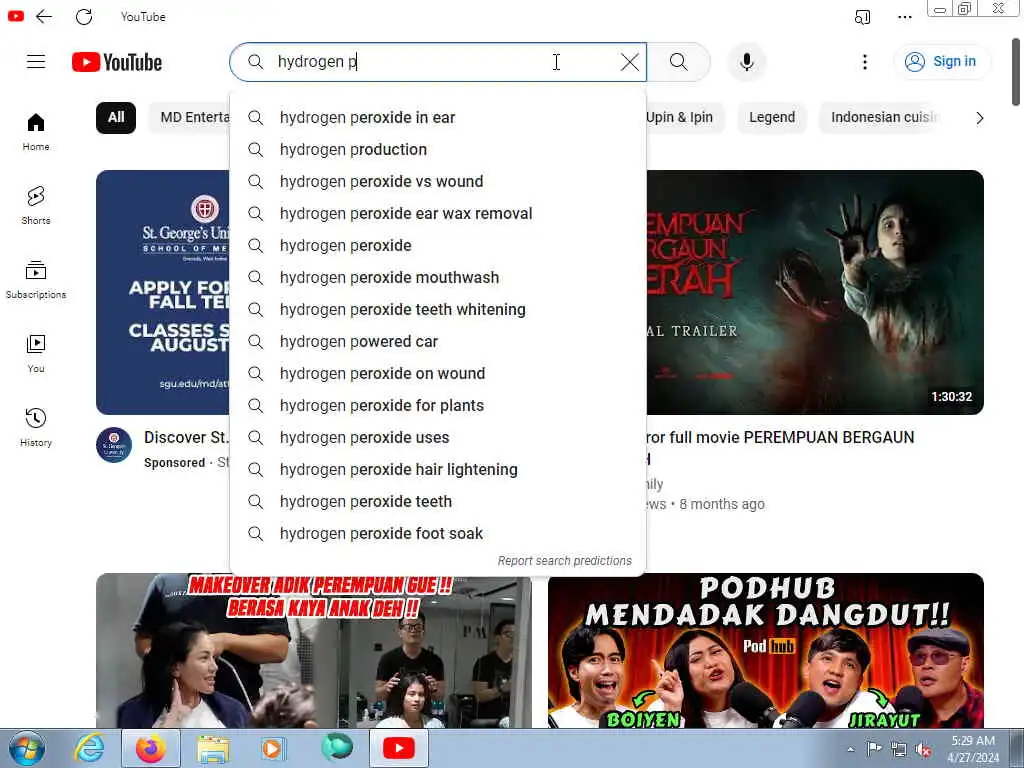
Task: Choose suggestion hydrogen peroxide mouthwash
Action: [x=438, y=278]
